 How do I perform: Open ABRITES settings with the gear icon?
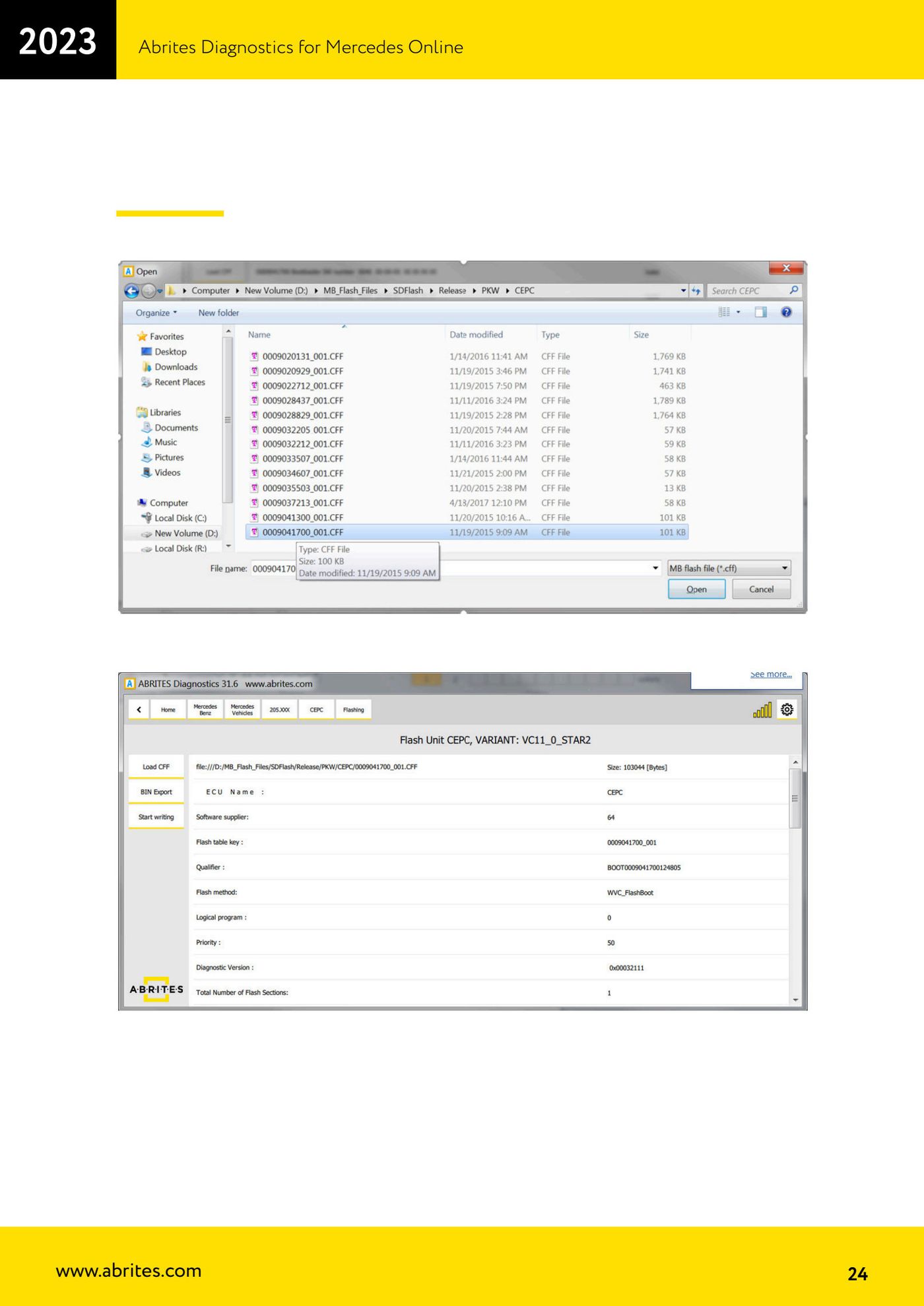click(787, 709)
